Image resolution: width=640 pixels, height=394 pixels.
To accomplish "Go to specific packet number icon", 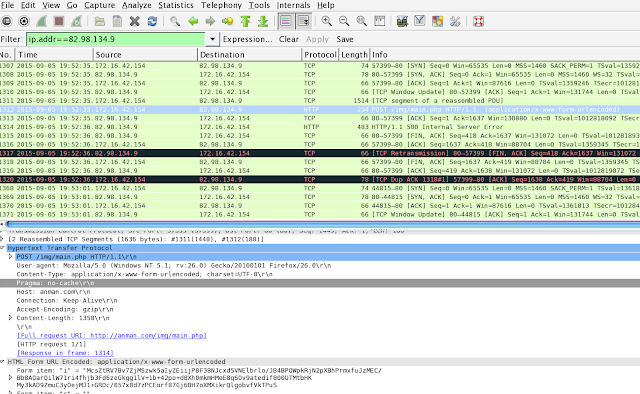I will pos(228,21).
